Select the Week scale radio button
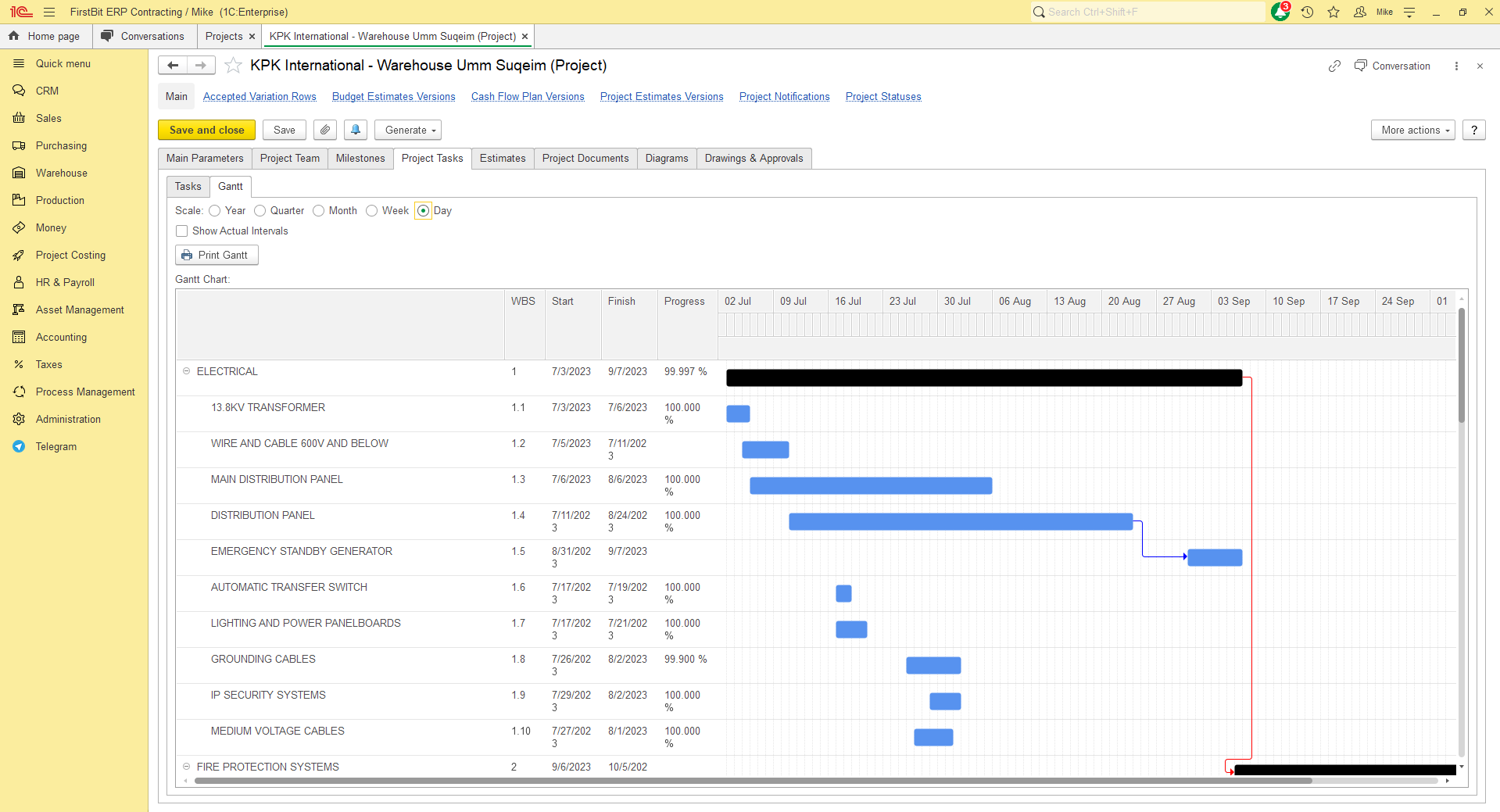1500x812 pixels. [372, 211]
